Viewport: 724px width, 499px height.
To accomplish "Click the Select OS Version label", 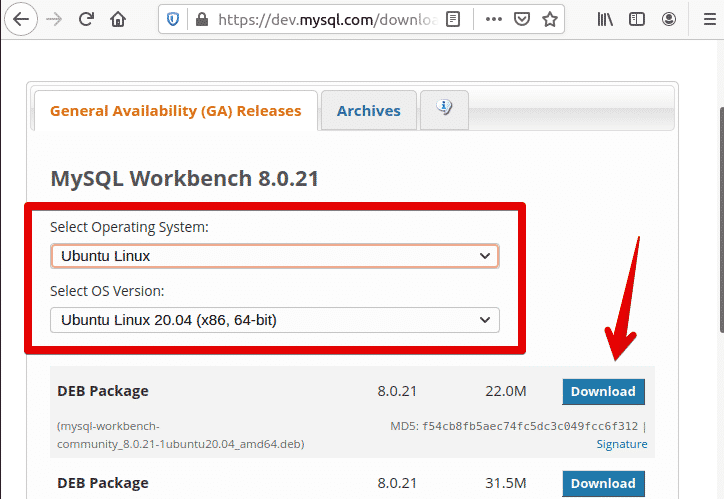I will pos(107,291).
